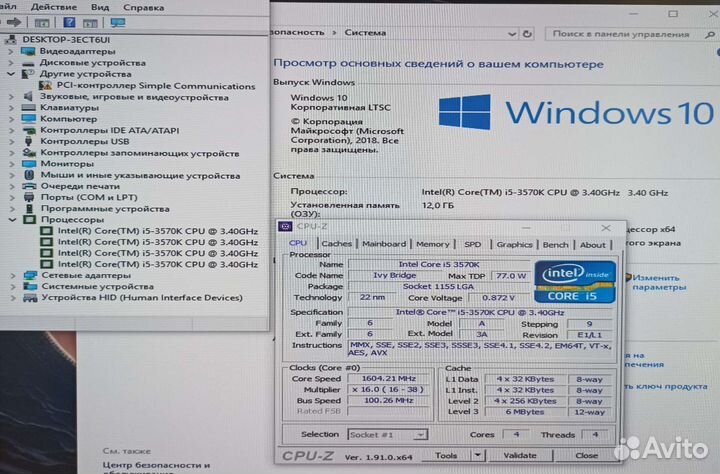Click the Дисковые устройства drive icon
720x474 pixels.
click(28, 63)
